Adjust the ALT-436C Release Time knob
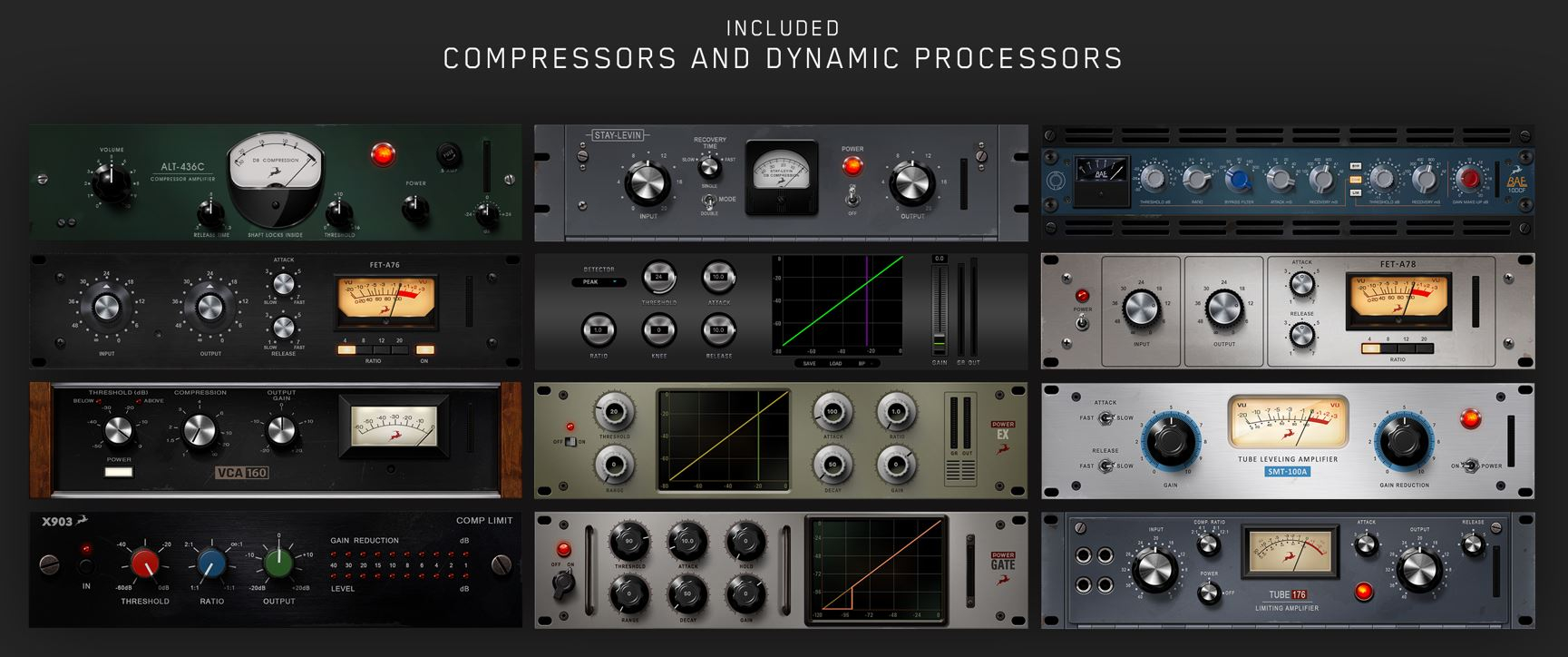This screenshot has width=1568, height=657. [x=209, y=213]
